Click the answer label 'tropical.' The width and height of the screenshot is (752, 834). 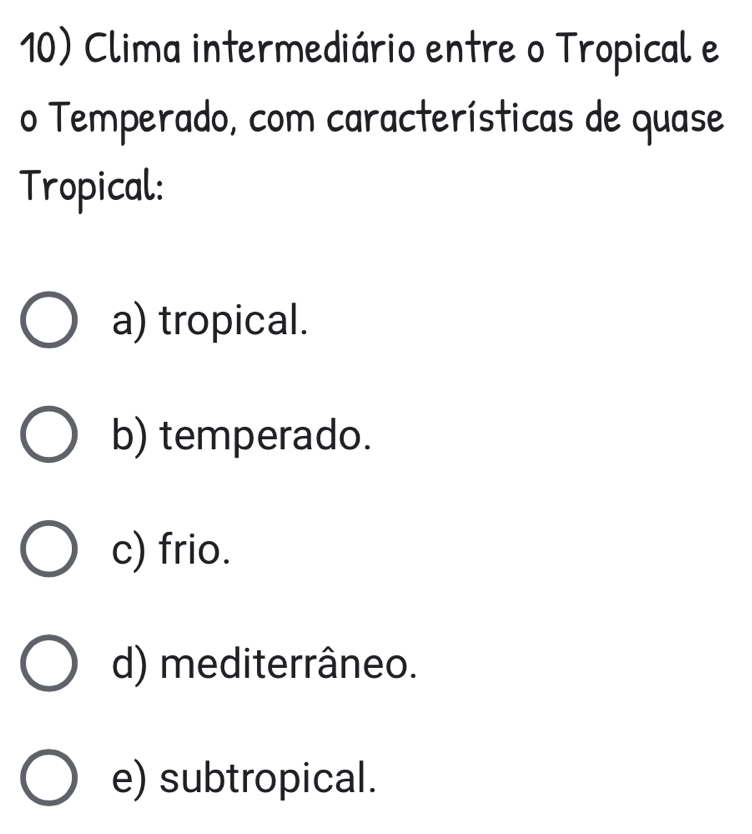pos(233,322)
